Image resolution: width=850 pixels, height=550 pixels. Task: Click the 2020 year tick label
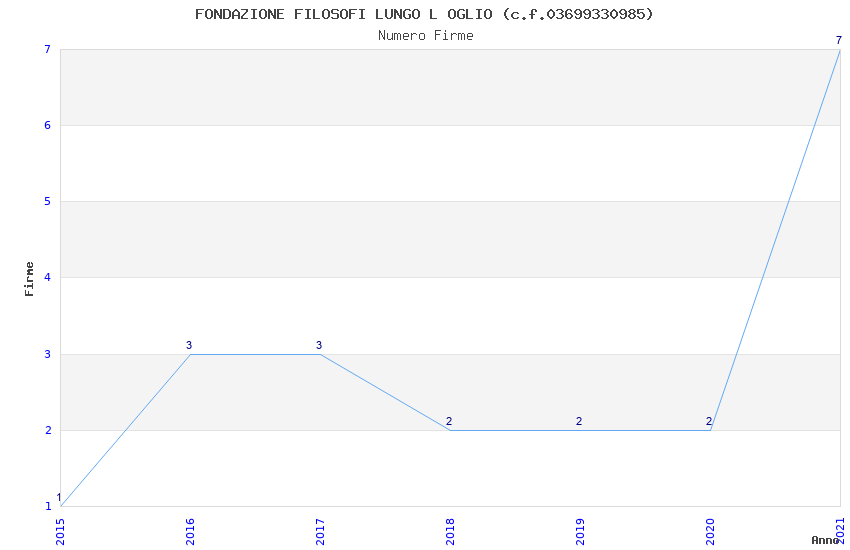[x=711, y=532]
